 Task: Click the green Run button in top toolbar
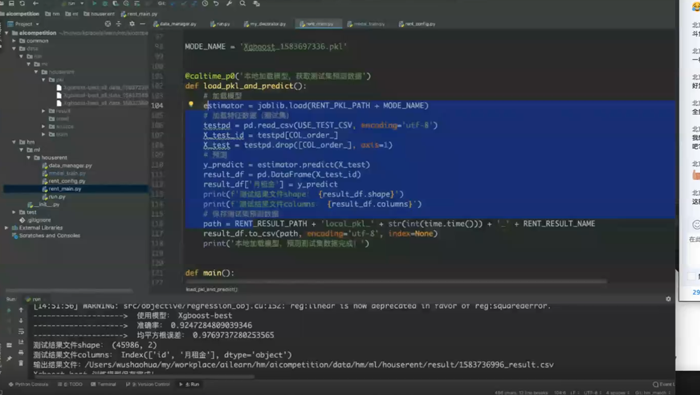point(94,4)
